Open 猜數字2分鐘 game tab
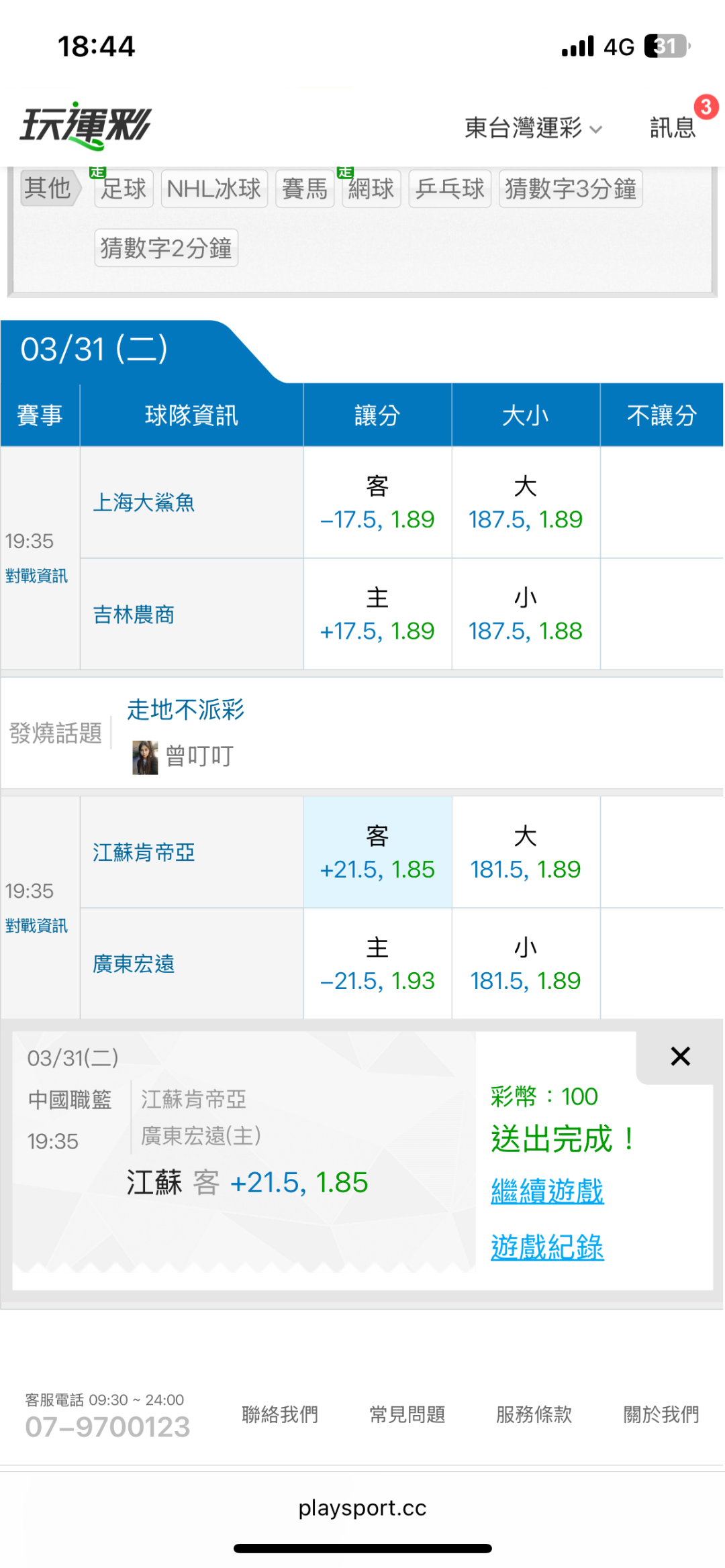 (166, 248)
